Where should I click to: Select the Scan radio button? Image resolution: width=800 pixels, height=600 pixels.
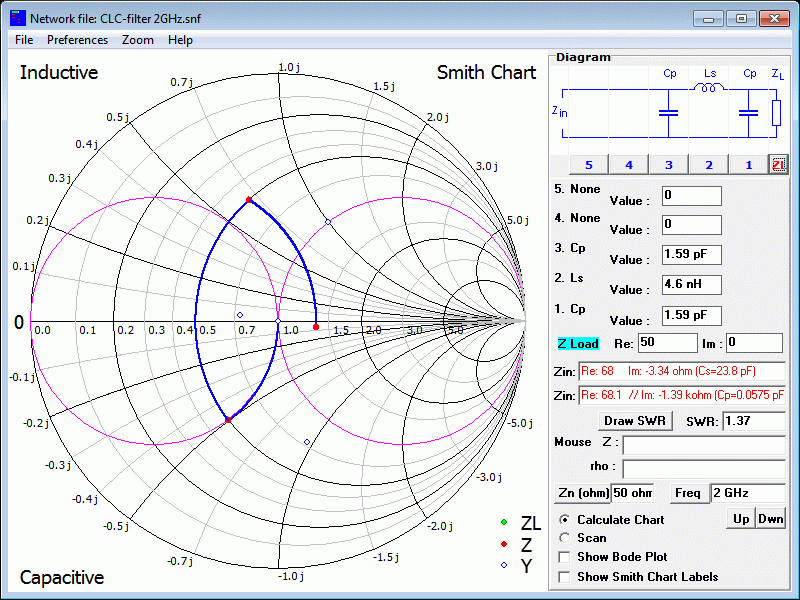click(x=564, y=538)
